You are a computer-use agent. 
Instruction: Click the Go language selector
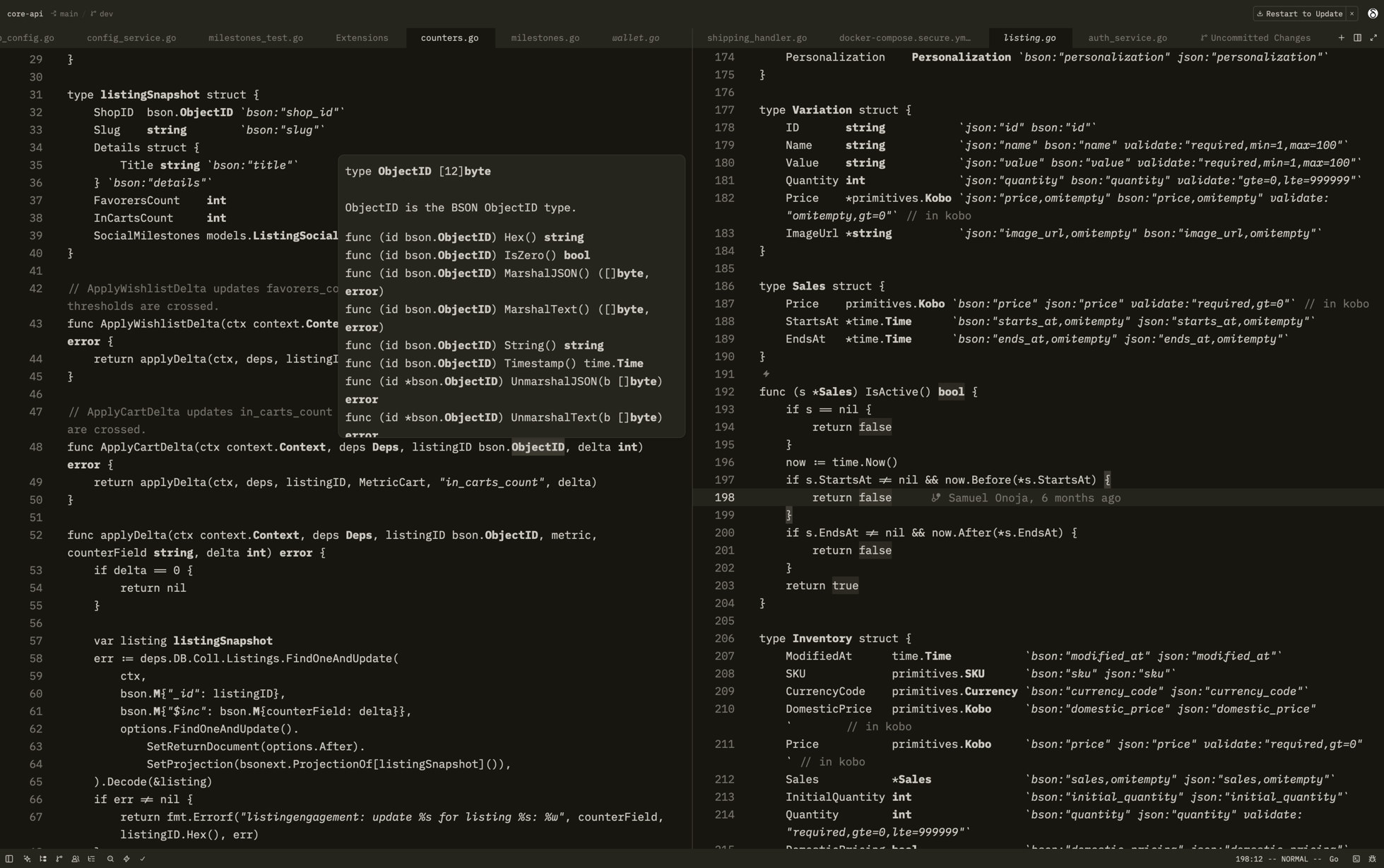click(x=1333, y=859)
